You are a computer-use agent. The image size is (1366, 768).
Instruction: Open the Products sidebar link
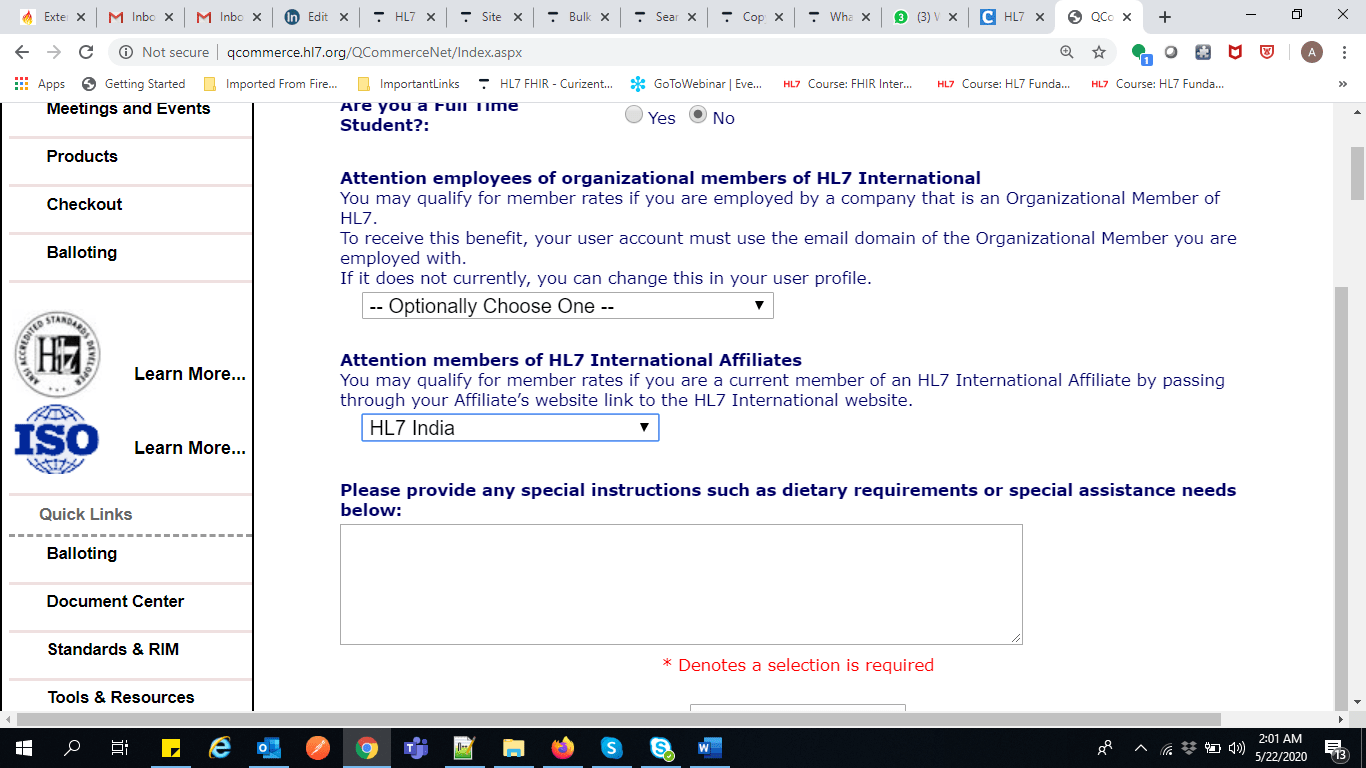click(82, 156)
